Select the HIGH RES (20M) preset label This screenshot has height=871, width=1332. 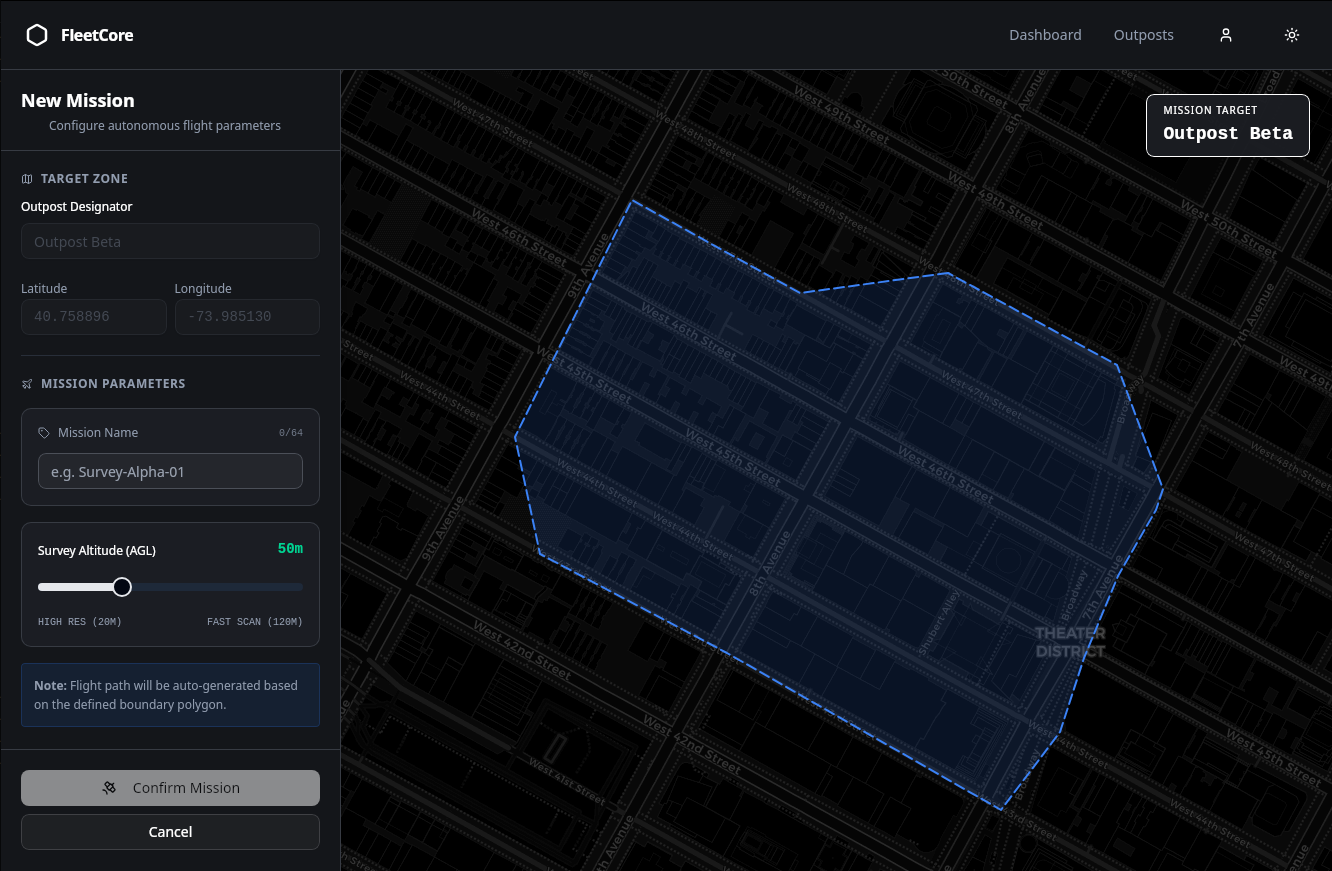pos(79,621)
